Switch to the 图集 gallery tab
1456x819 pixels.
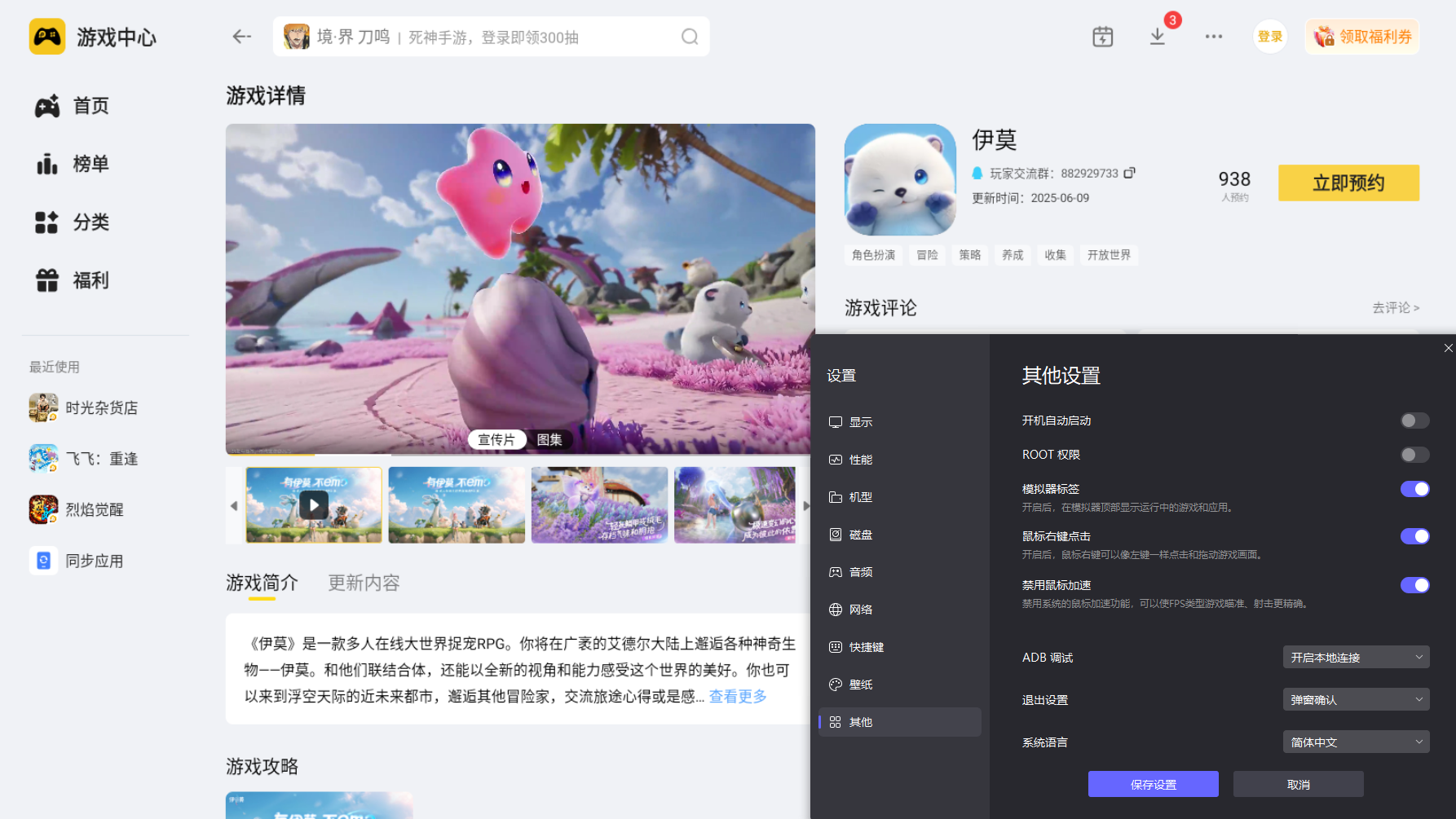pyautogui.click(x=551, y=439)
